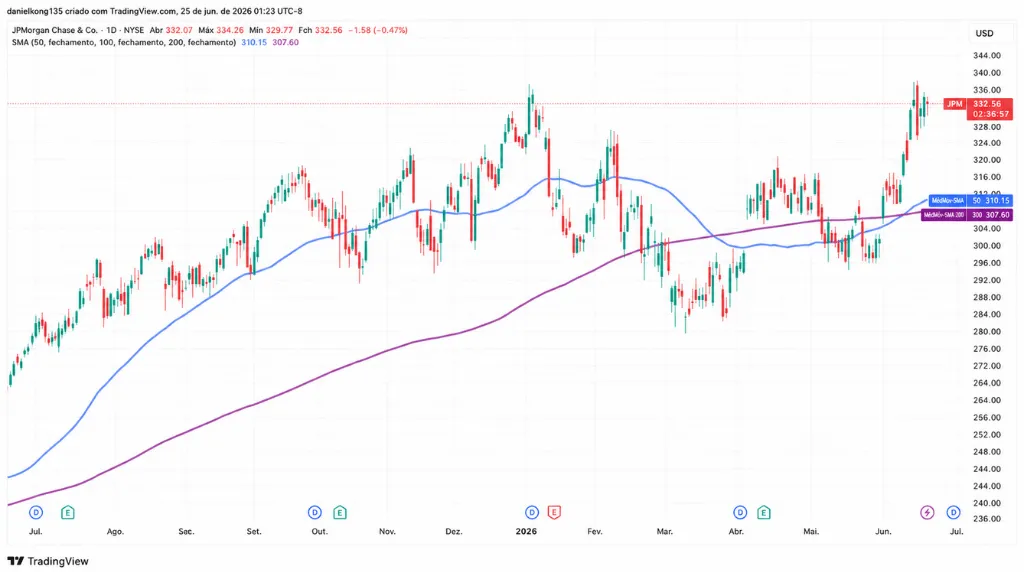Click the danielkong135 header caption
The image size is (1024, 572).
pos(155,11)
